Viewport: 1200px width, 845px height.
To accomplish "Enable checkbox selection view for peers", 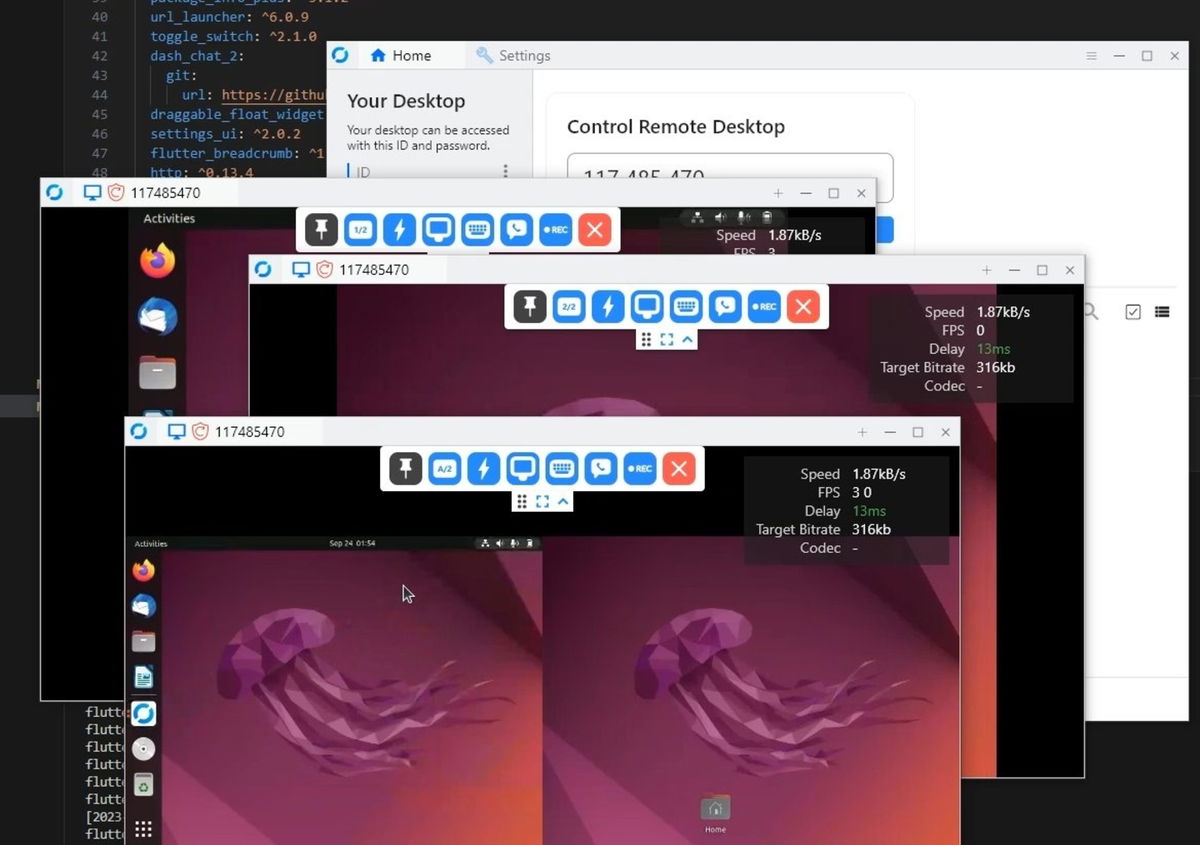I will pos(1133,312).
